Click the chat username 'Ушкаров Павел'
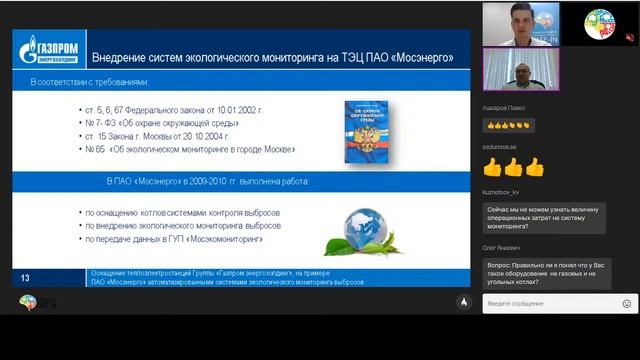This screenshot has width=640, height=360. point(504,108)
